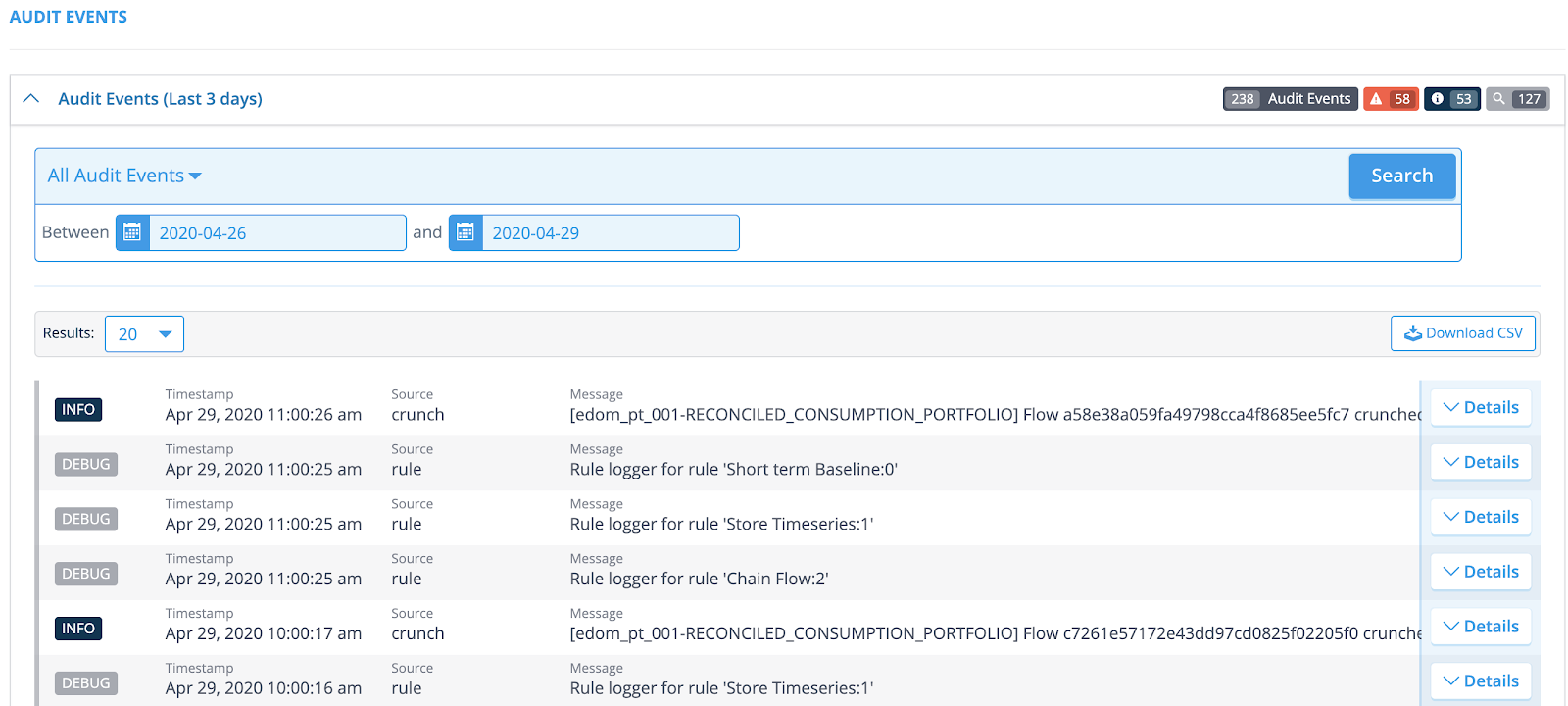The width and height of the screenshot is (1568, 706).
Task: Click the debug magnifier badge showing 127
Action: click(x=1517, y=99)
